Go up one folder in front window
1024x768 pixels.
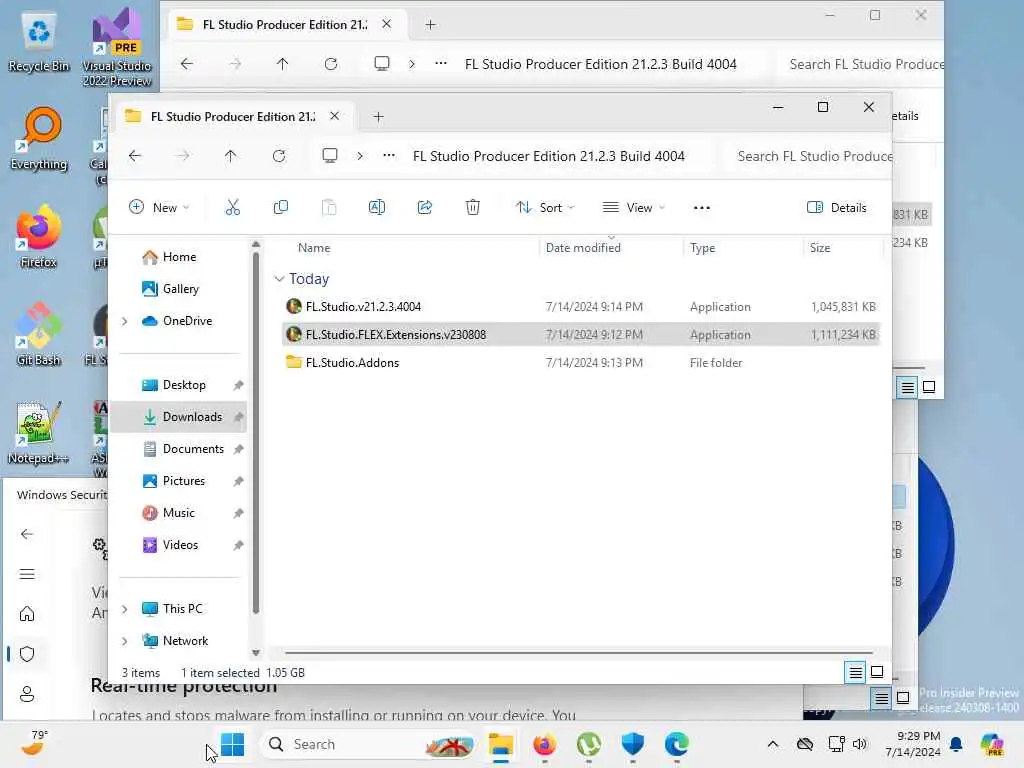point(231,155)
